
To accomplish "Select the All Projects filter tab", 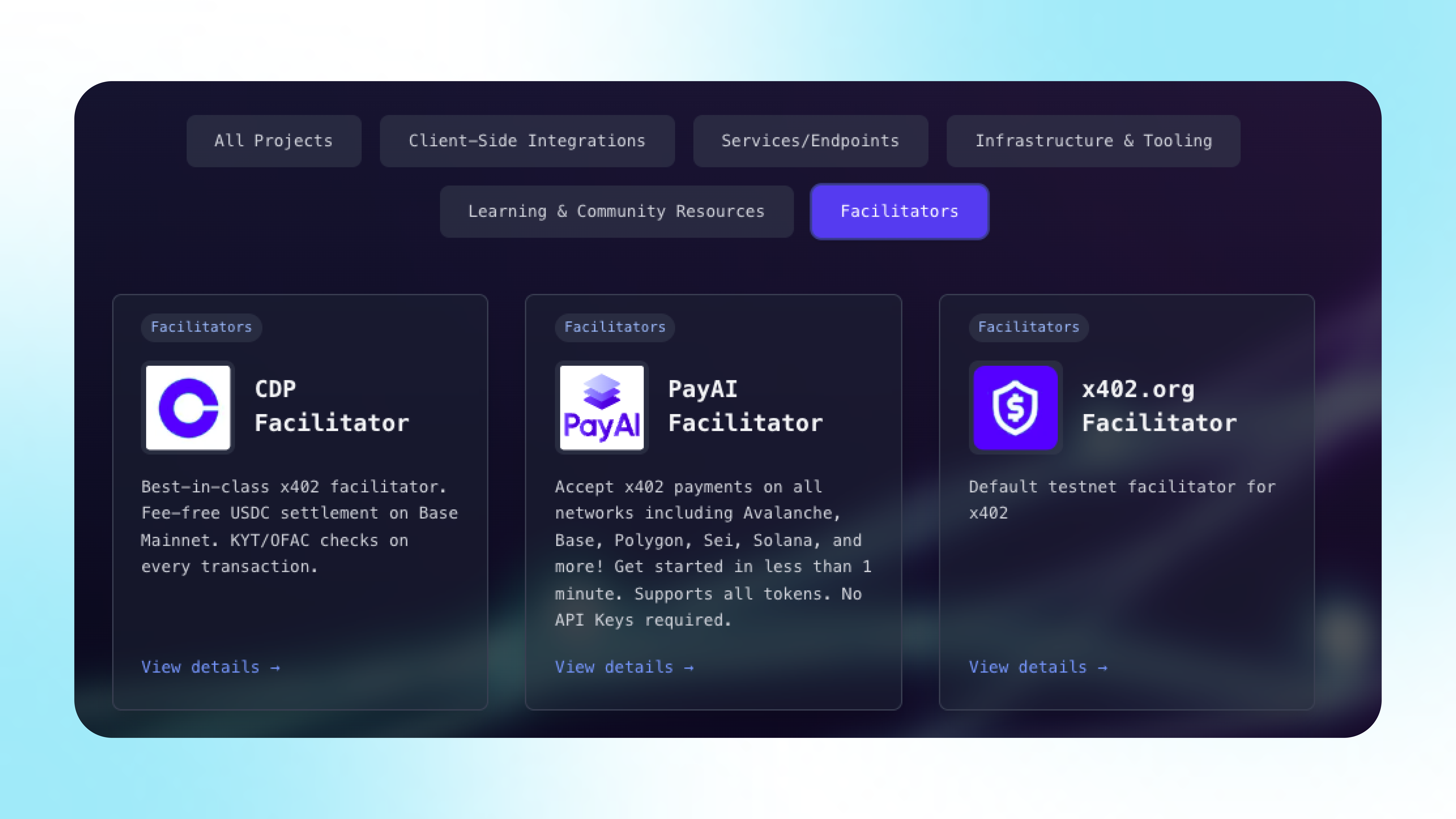I will pos(274,141).
